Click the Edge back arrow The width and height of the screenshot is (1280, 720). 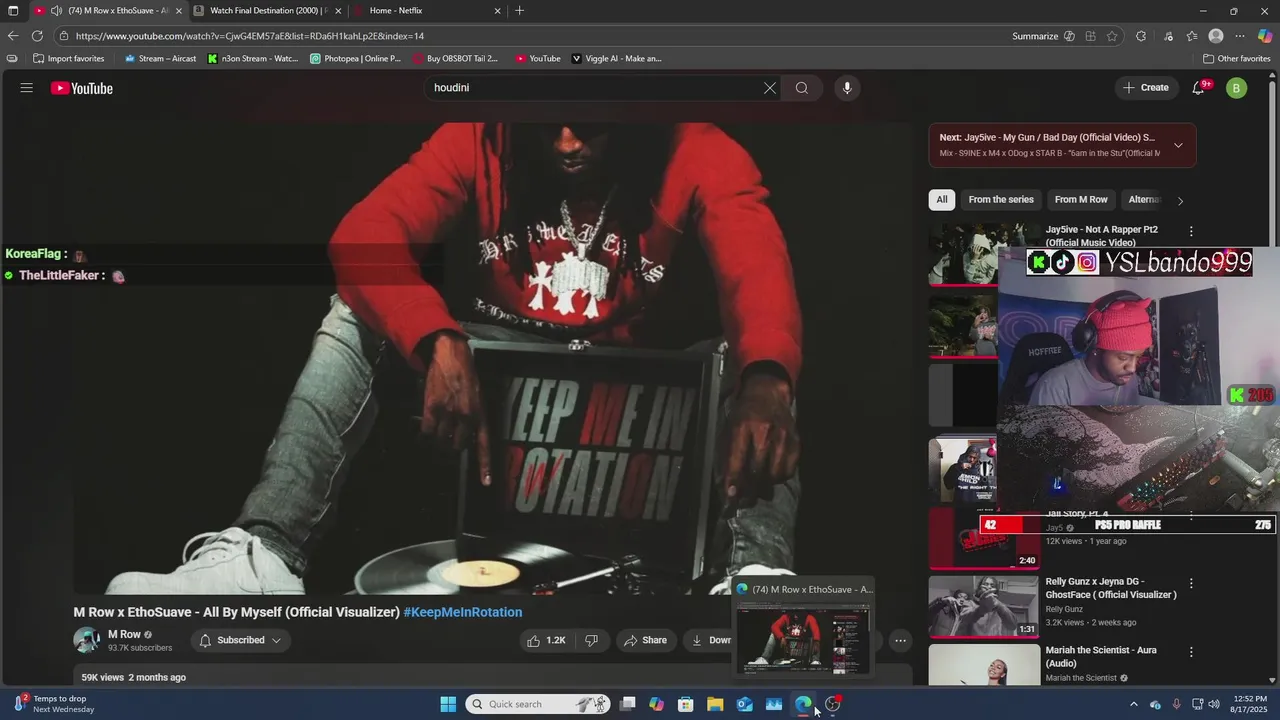coord(13,36)
